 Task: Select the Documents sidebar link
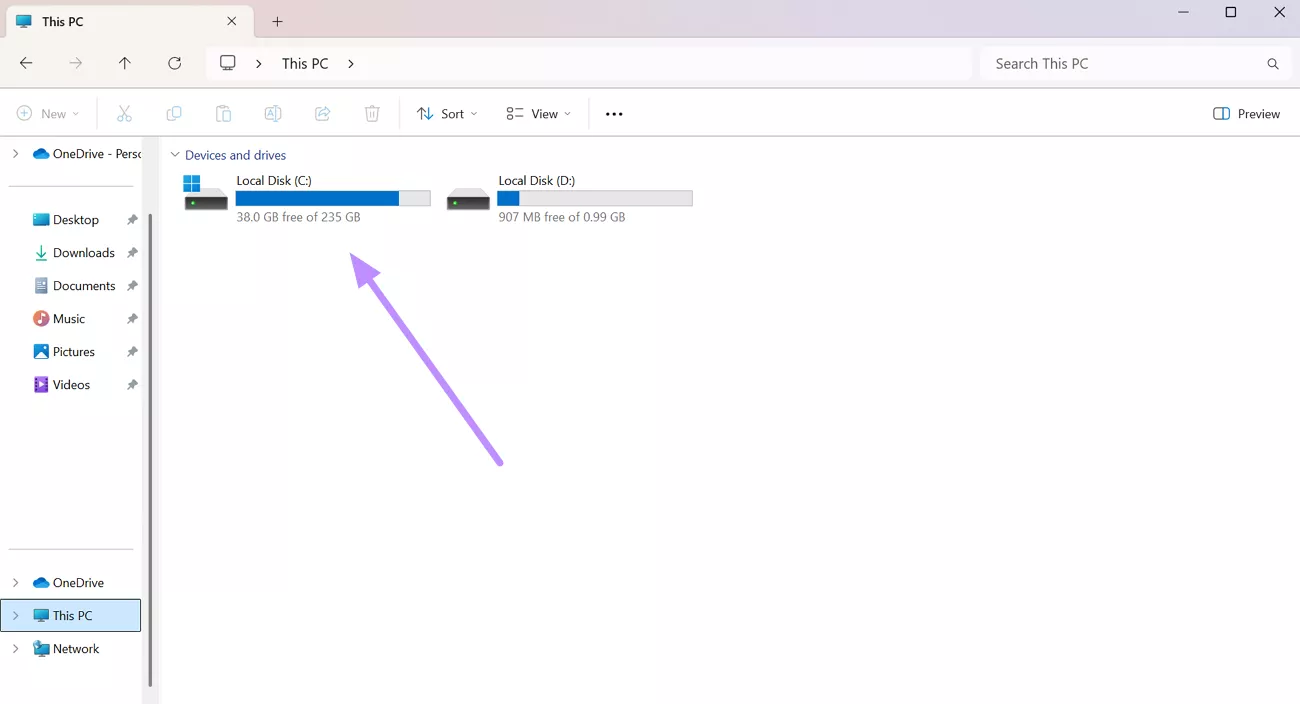pyautogui.click(x=82, y=285)
